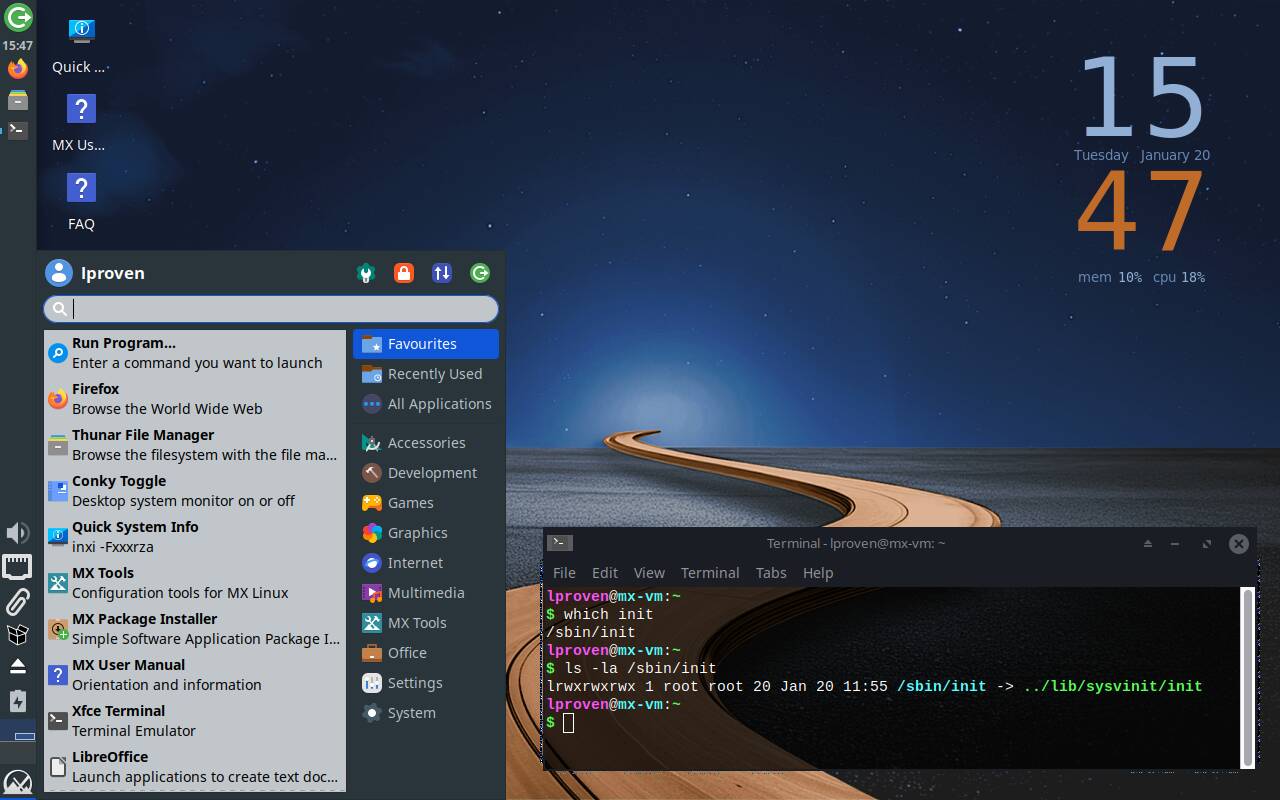Open the Tabs menu in the terminal
This screenshot has height=800, width=1280.
(771, 573)
